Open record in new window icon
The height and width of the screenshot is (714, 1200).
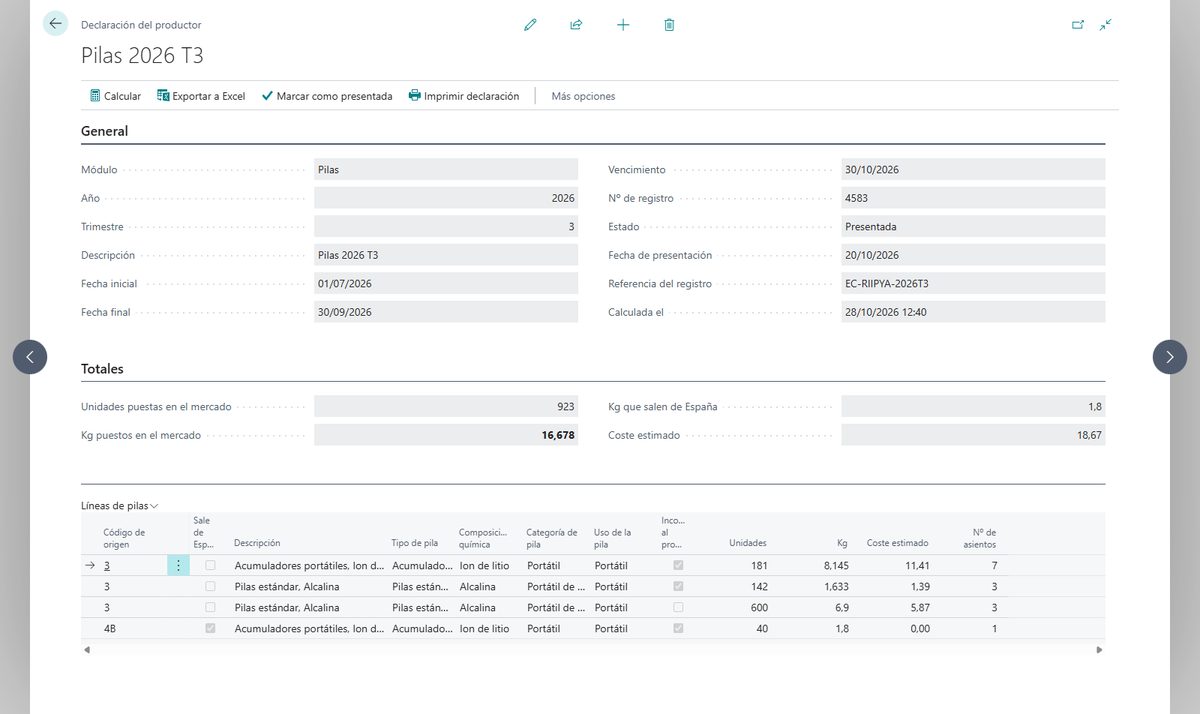1078,25
